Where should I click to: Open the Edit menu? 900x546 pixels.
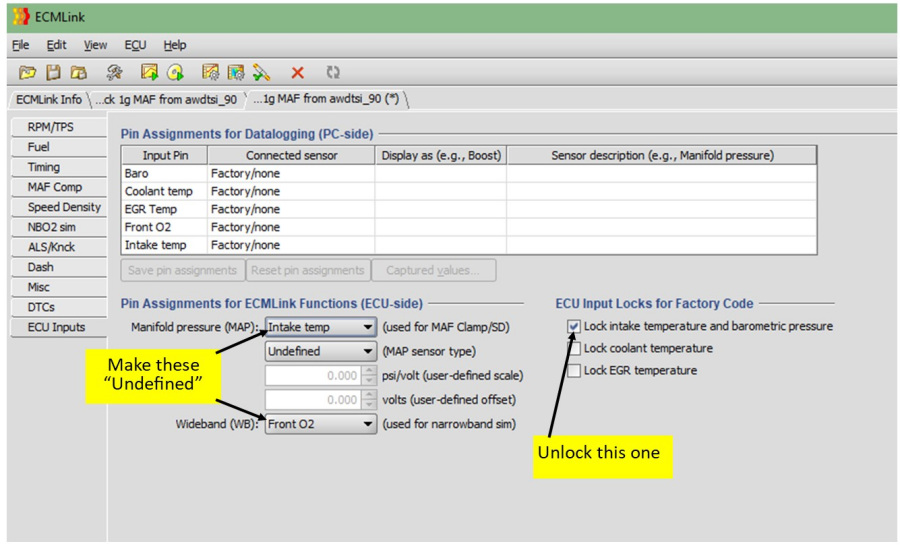click(56, 45)
